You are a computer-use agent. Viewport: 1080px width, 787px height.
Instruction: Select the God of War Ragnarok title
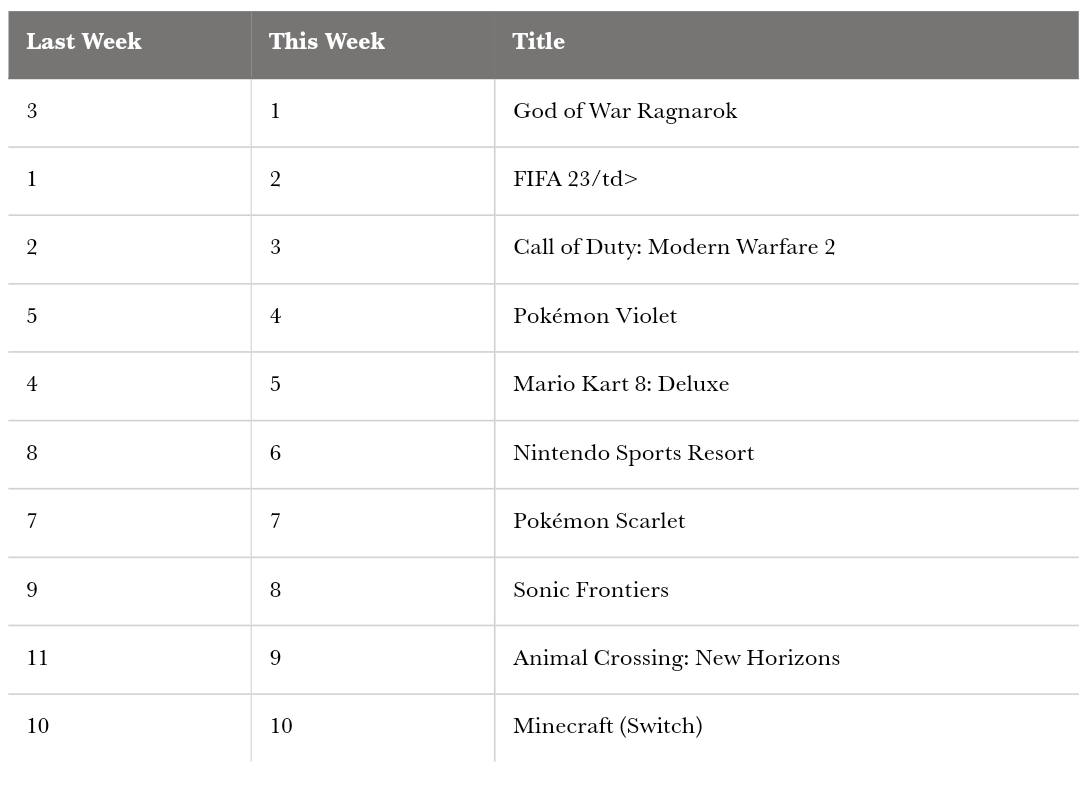click(x=625, y=111)
